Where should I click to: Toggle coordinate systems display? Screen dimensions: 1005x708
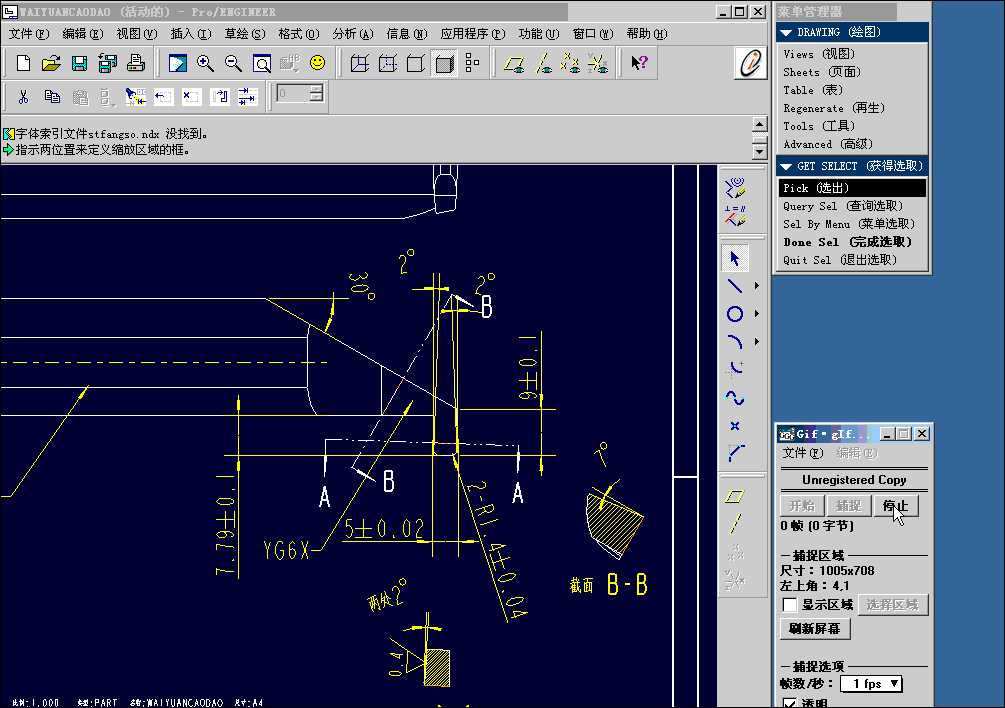click(x=599, y=63)
